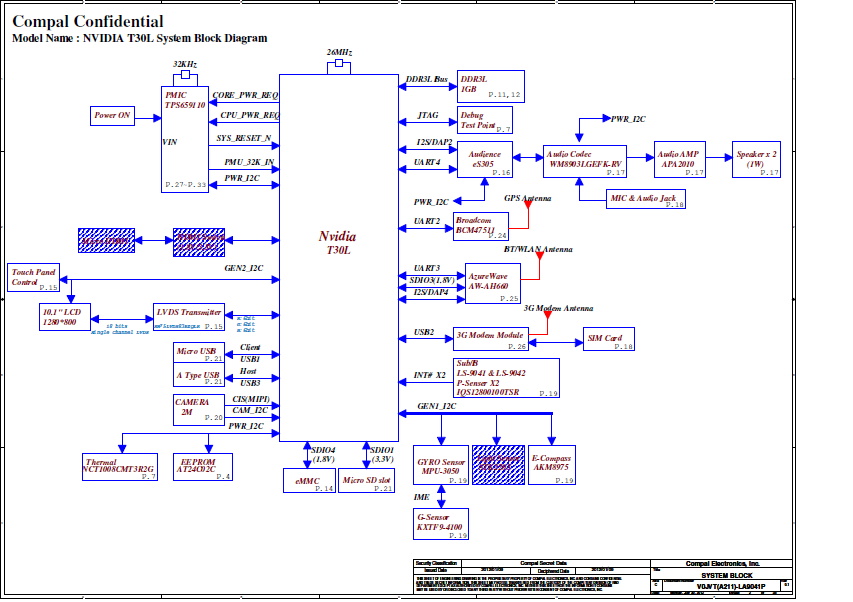Select the "DDR3L 1GB" memory block
Image resolution: width=853 pixels, height=602 pixels.
tap(491, 86)
